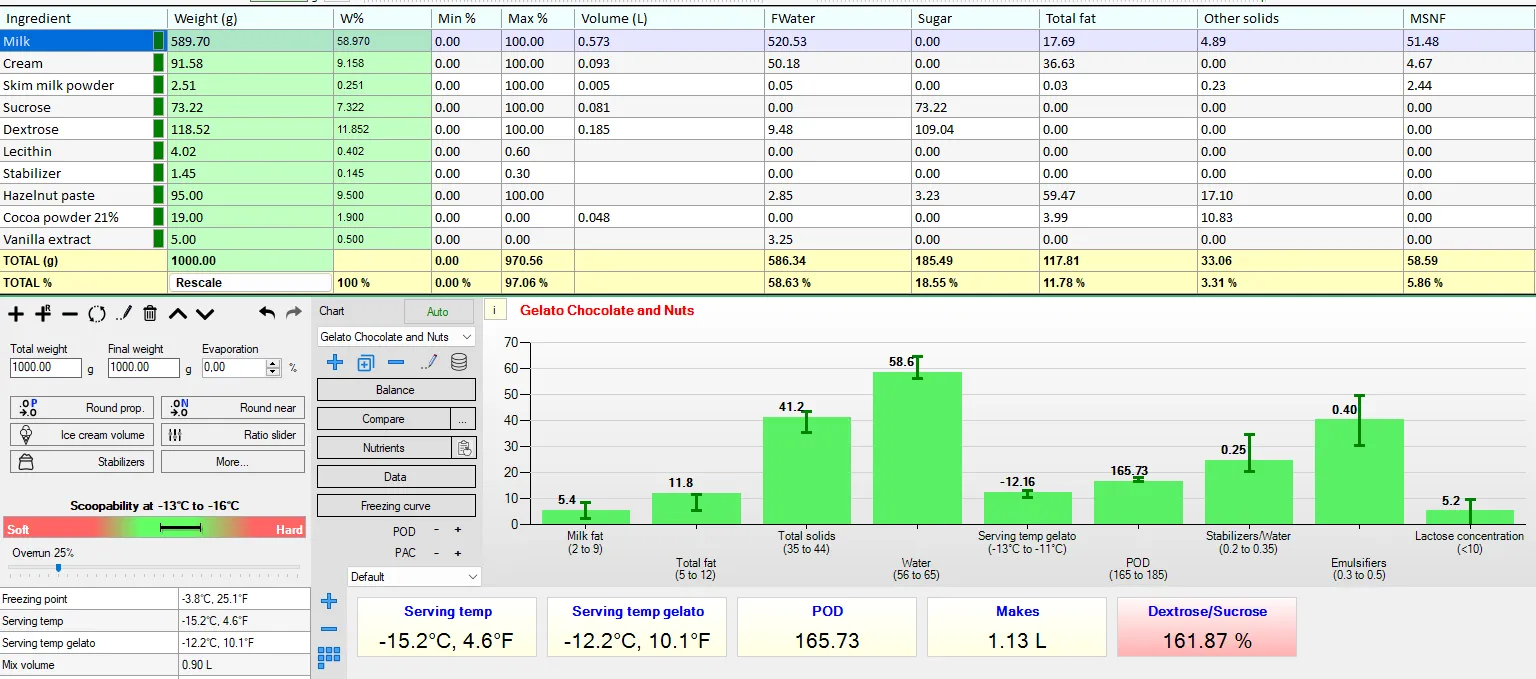Undo the last change
Viewport: 1536px width, 679px height.
click(267, 313)
